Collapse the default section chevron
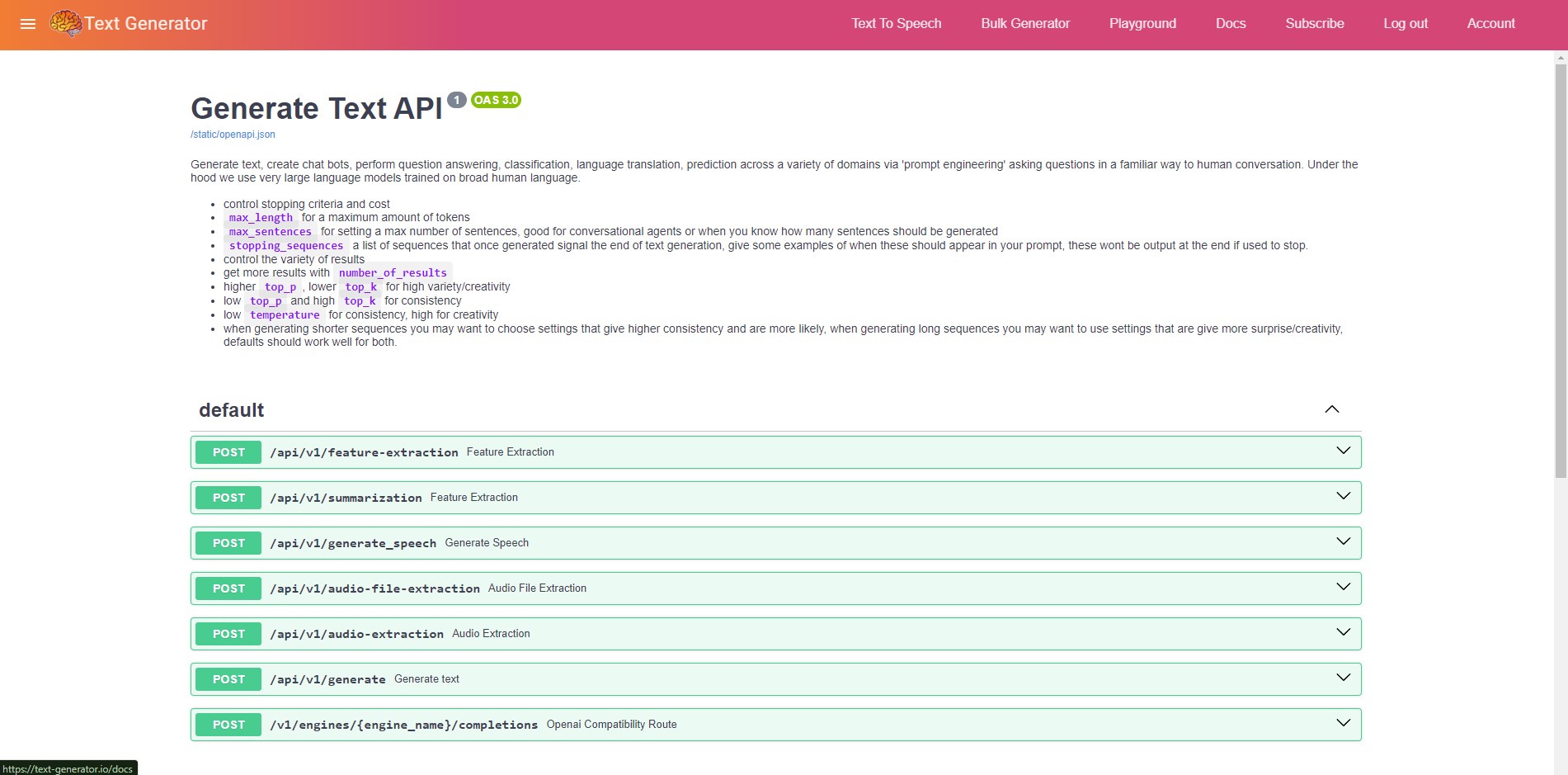 tap(1331, 409)
